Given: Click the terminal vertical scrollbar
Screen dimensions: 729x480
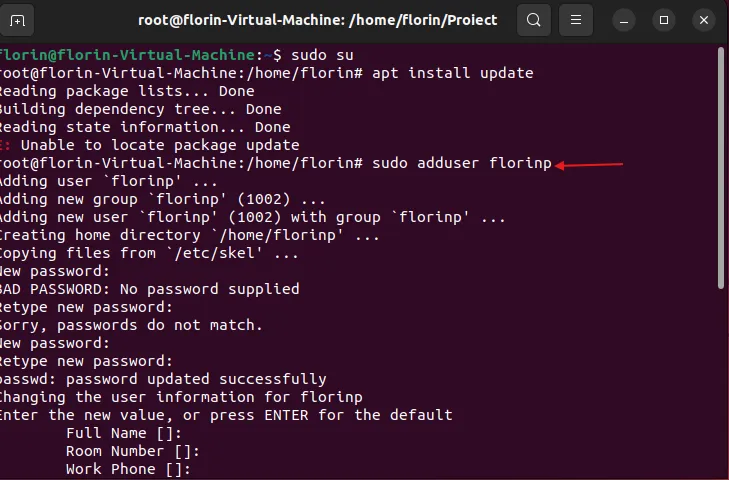Looking at the screenshot, I should point(722,170).
